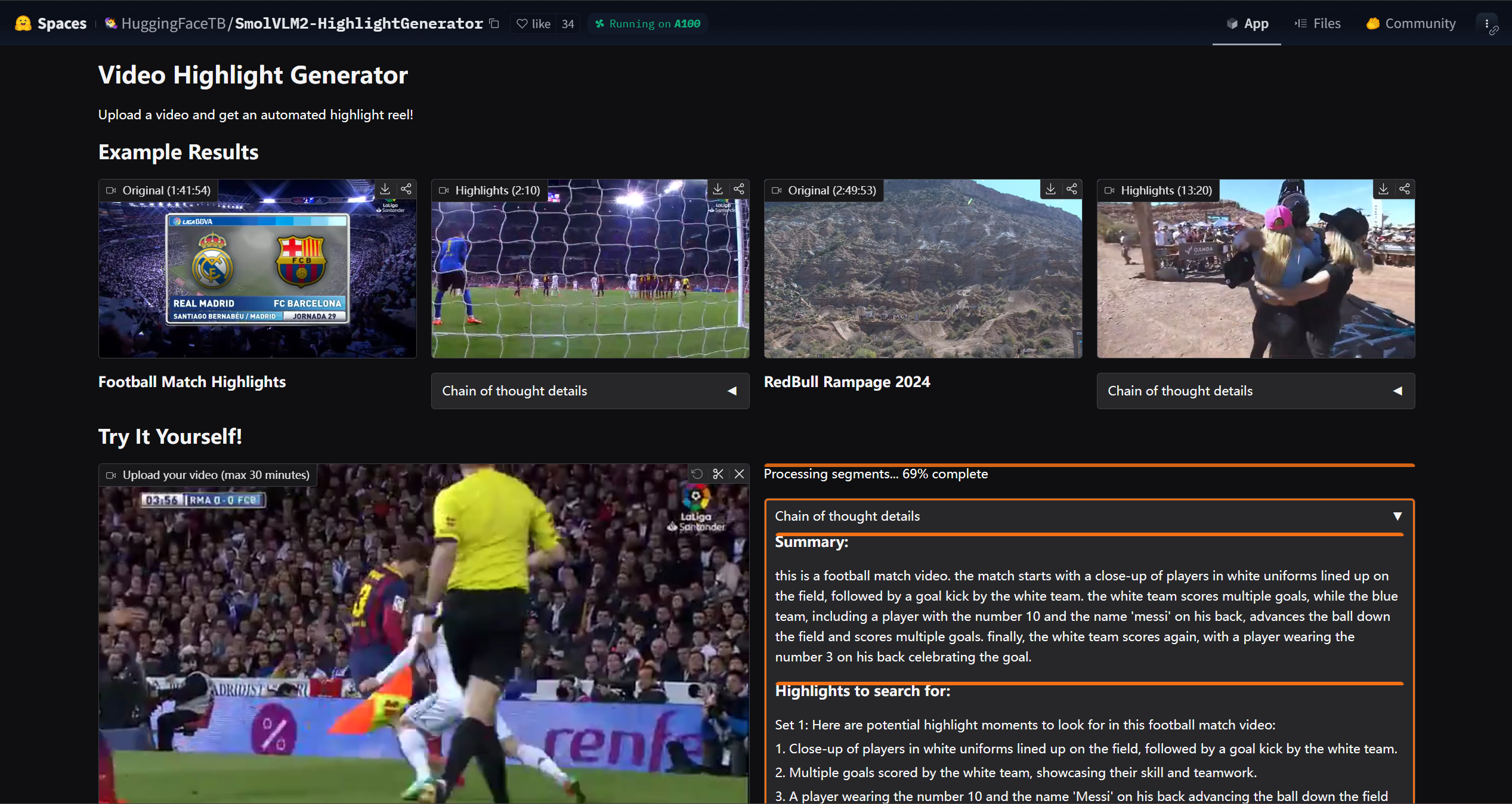The image size is (1512, 804).
Task: Share the football Highlights (2:10) video
Action: [x=739, y=189]
